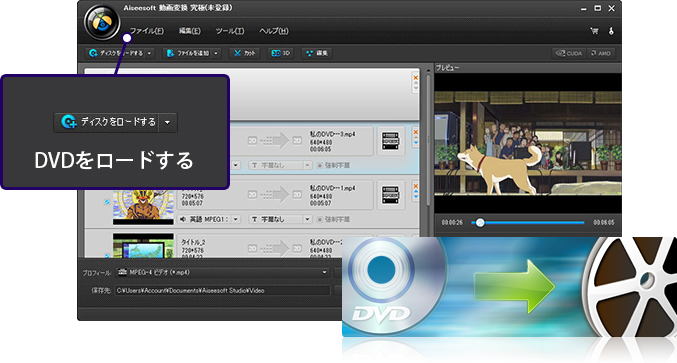The image size is (677, 363).
Task: Open the プロフィール MPEG-4 ビデオ dropdown
Action: 223,272
